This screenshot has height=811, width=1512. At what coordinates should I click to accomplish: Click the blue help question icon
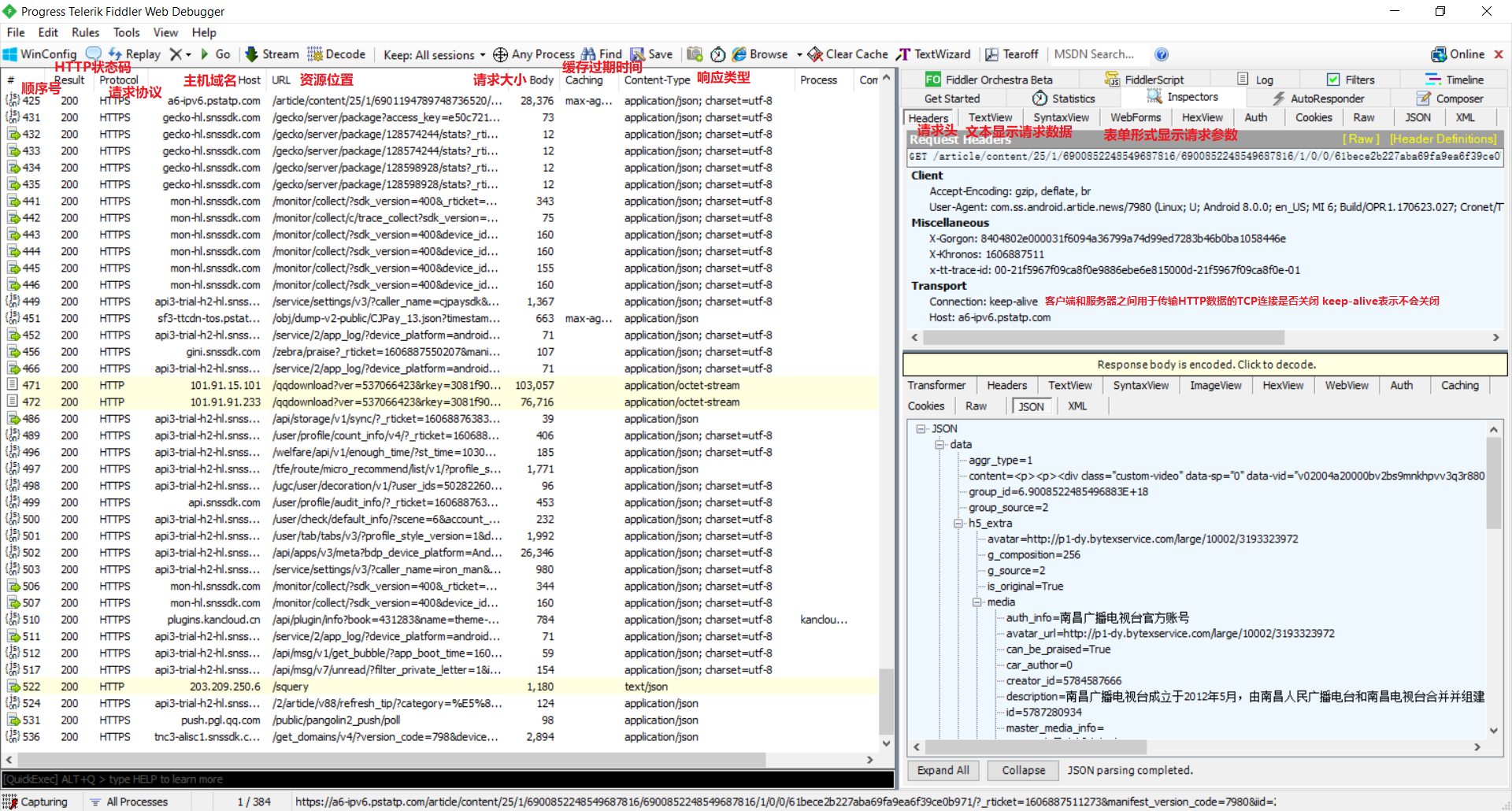point(1162,54)
